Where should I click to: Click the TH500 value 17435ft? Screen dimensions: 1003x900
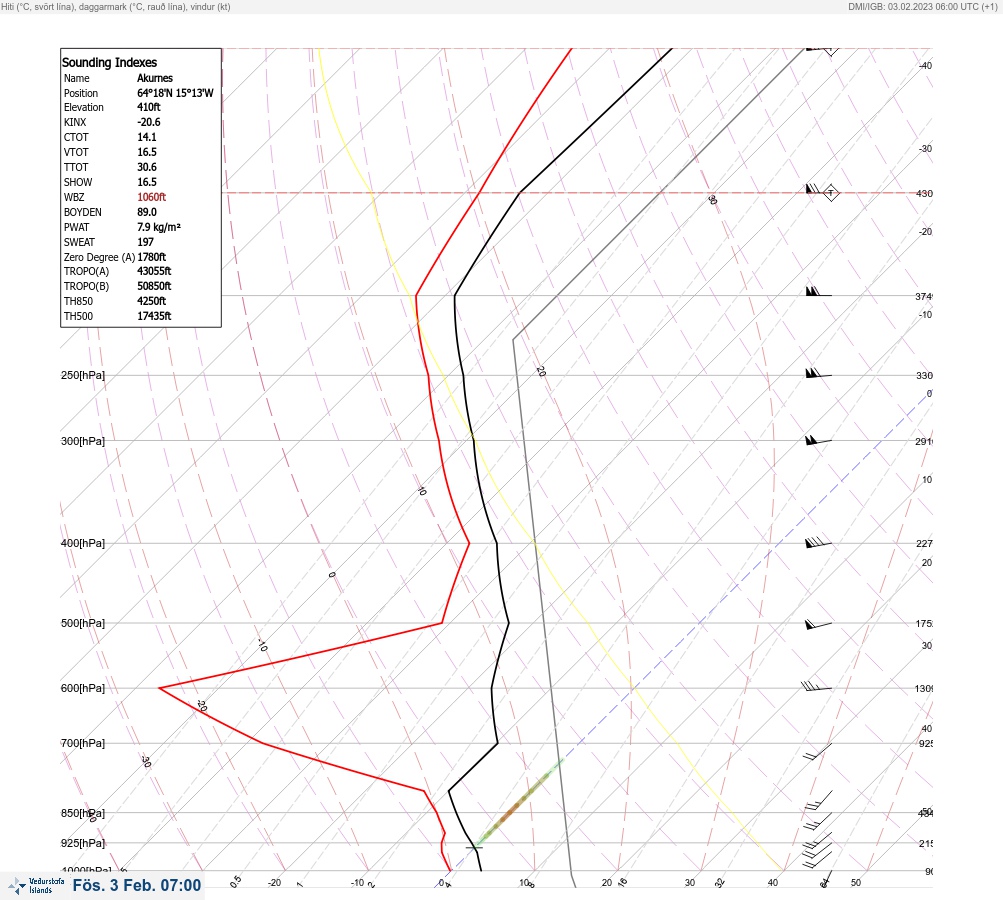(x=154, y=316)
